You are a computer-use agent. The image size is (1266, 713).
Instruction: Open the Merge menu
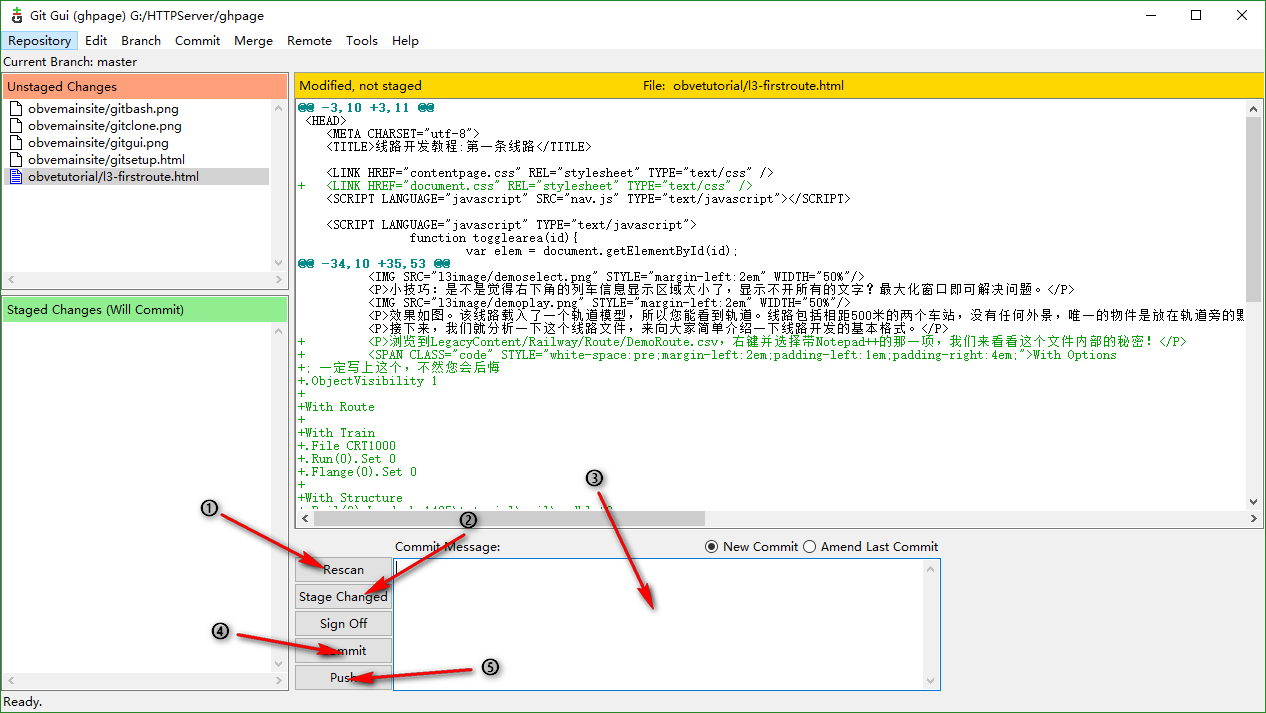click(x=253, y=40)
